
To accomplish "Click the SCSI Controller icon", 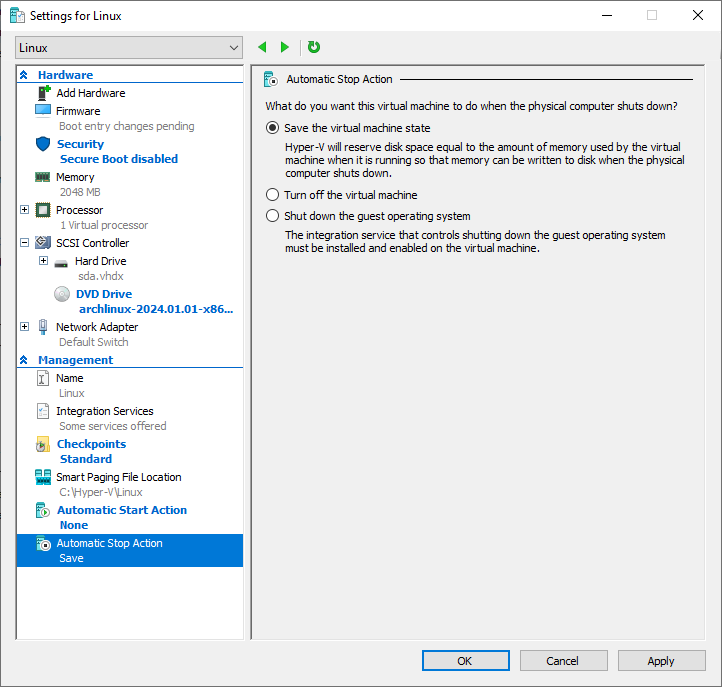I will click(43, 242).
